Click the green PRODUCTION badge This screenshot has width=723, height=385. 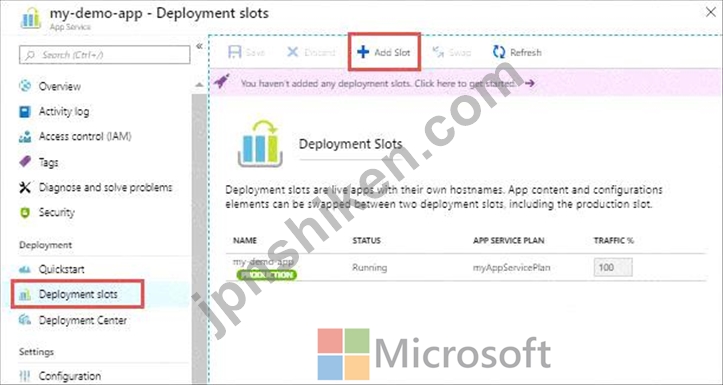click(x=267, y=275)
